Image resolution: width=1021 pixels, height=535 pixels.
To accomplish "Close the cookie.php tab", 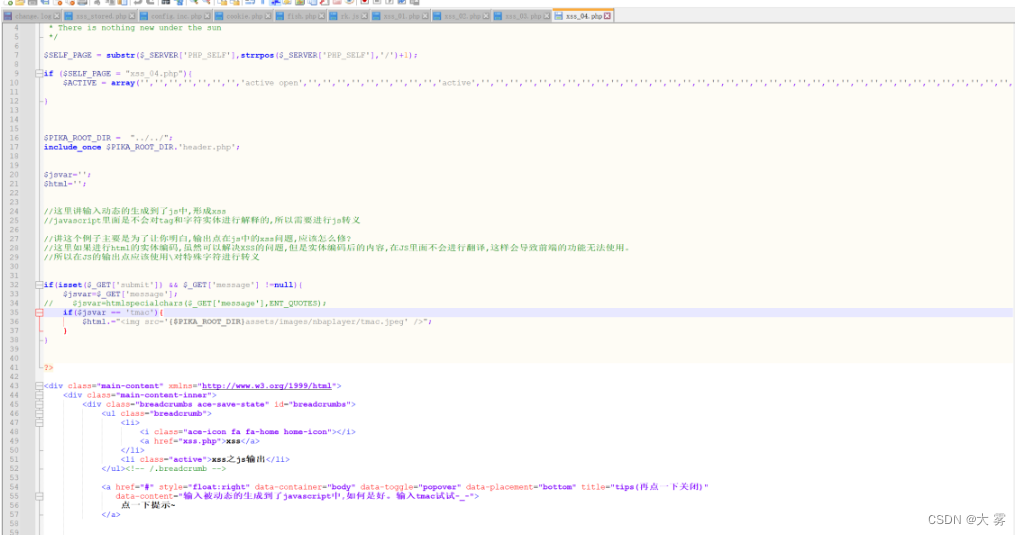I will coord(268,16).
